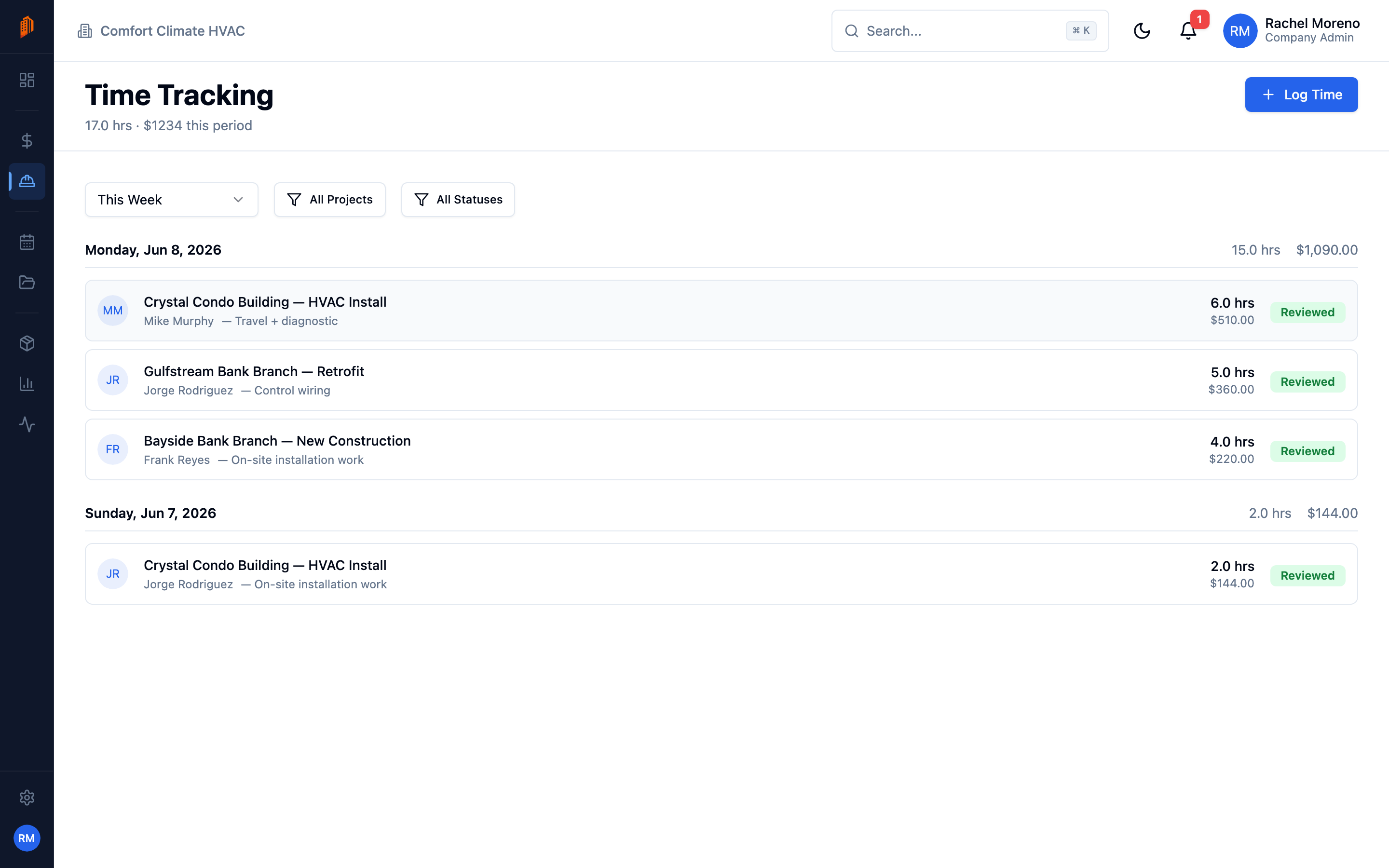The height and width of the screenshot is (868, 1389).
Task: Open the Bayside Bank Branch — New Construction entry
Action: (x=722, y=449)
